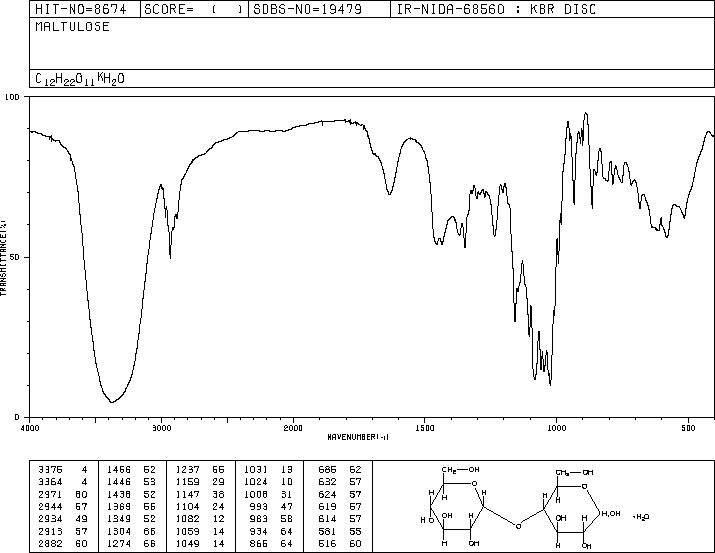Click the 2000 x-axis tick label
715x553 pixels.
tap(293, 428)
